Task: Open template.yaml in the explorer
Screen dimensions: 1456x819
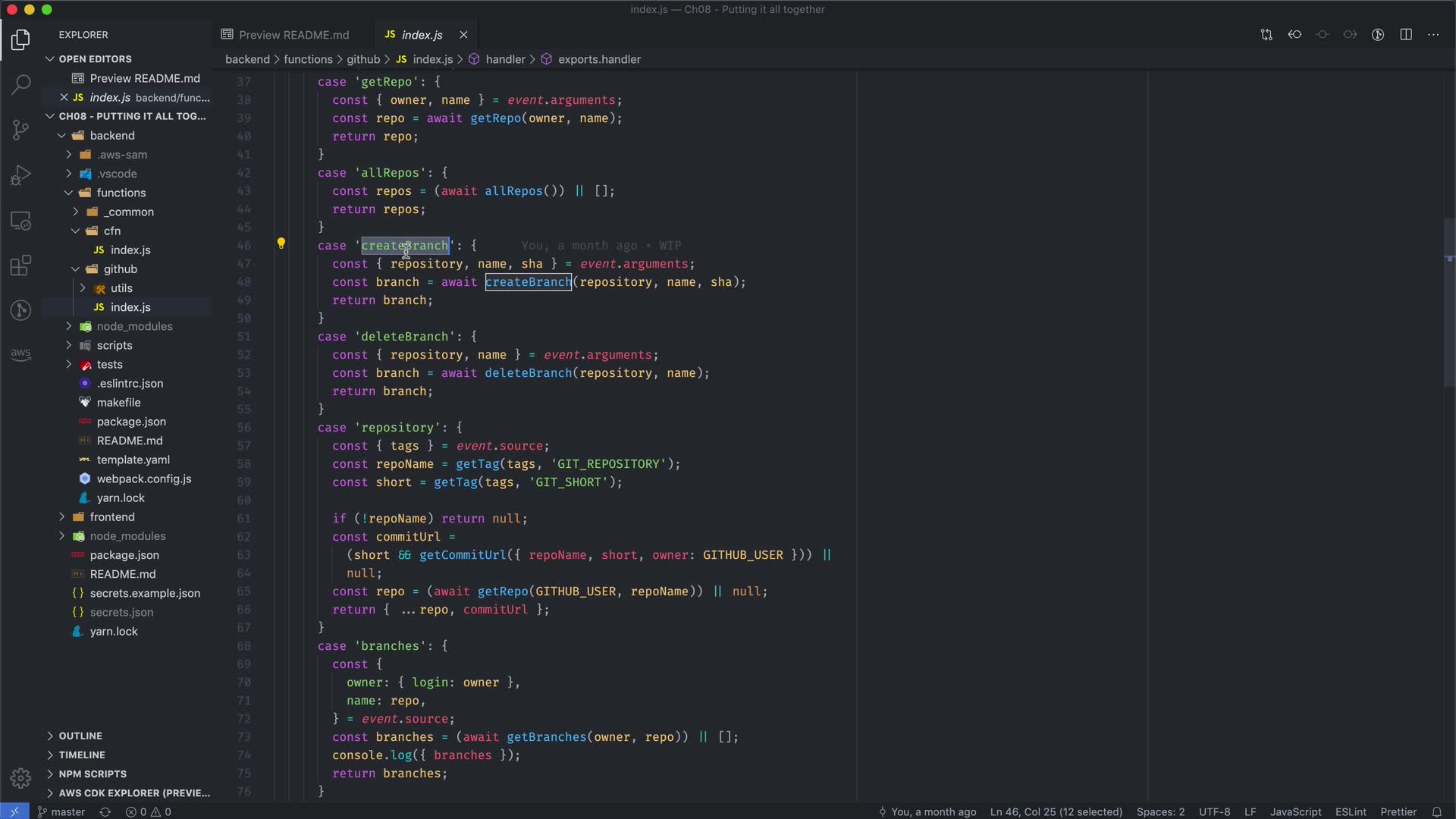Action: pyautogui.click(x=133, y=460)
